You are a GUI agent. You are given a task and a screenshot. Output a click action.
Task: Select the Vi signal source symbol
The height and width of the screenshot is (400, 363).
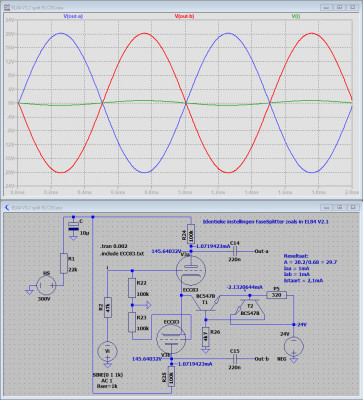[107, 352]
